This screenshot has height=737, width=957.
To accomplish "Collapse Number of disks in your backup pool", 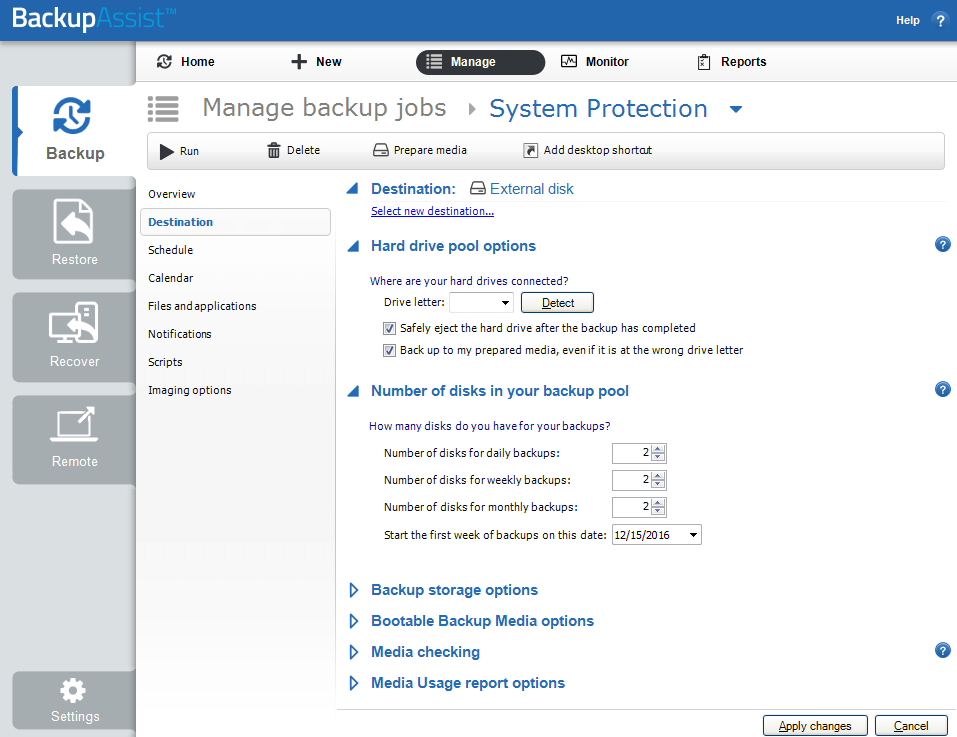I will coord(353,391).
